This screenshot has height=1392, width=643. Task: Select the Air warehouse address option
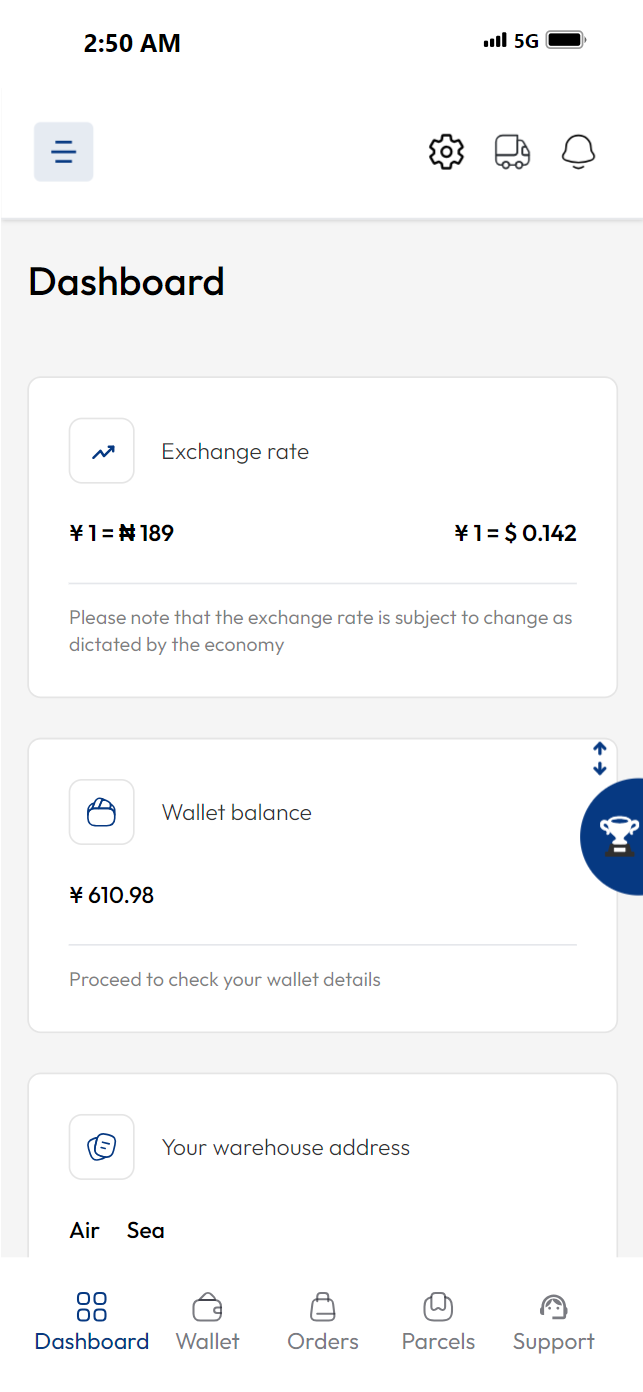[x=85, y=1231]
